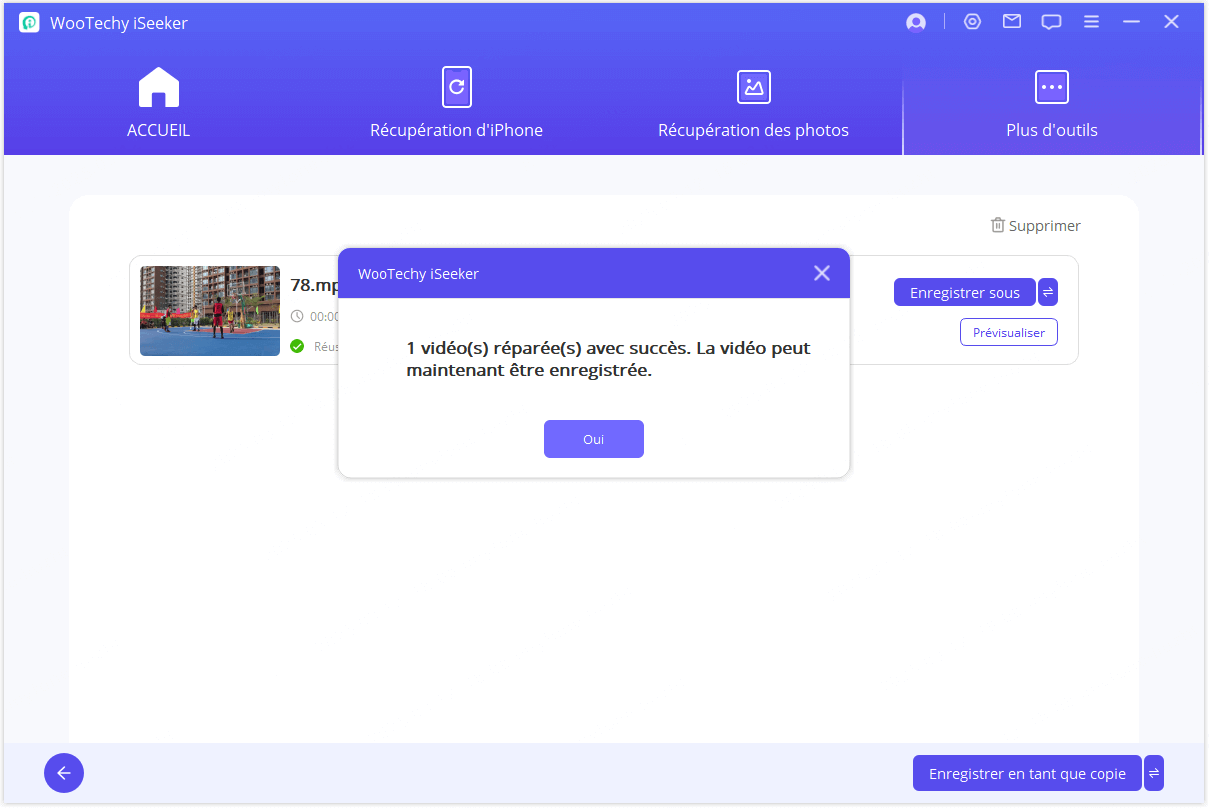Image resolution: width=1209 pixels, height=808 pixels.
Task: Confirm the dialog with Oui button
Action: (593, 439)
